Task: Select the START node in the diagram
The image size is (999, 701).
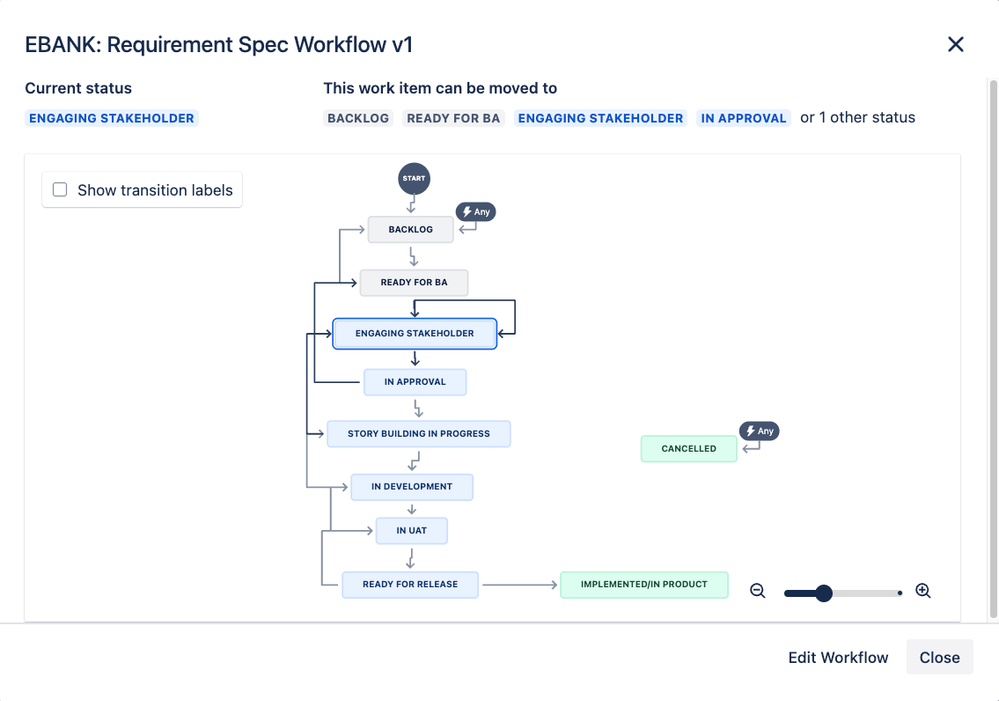Action: [413, 178]
